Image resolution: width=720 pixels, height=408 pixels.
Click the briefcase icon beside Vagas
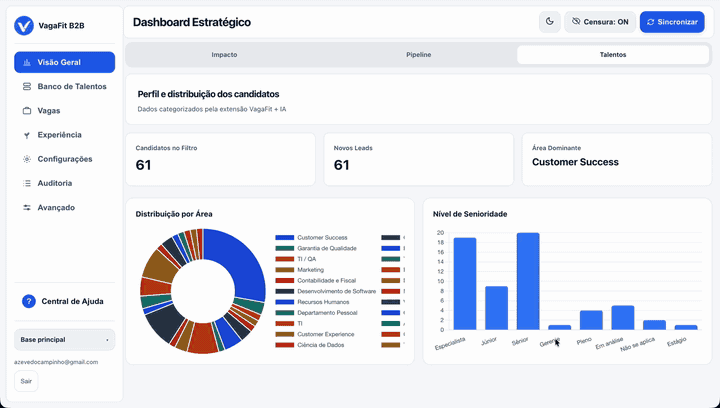coord(27,111)
